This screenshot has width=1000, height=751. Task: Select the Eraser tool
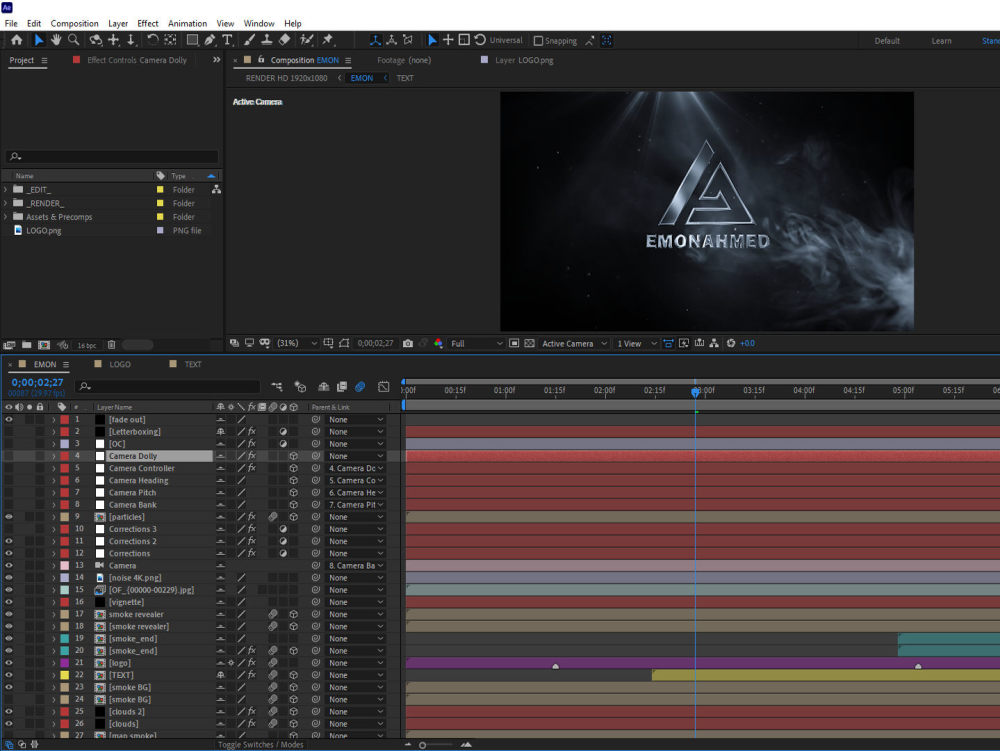point(284,40)
